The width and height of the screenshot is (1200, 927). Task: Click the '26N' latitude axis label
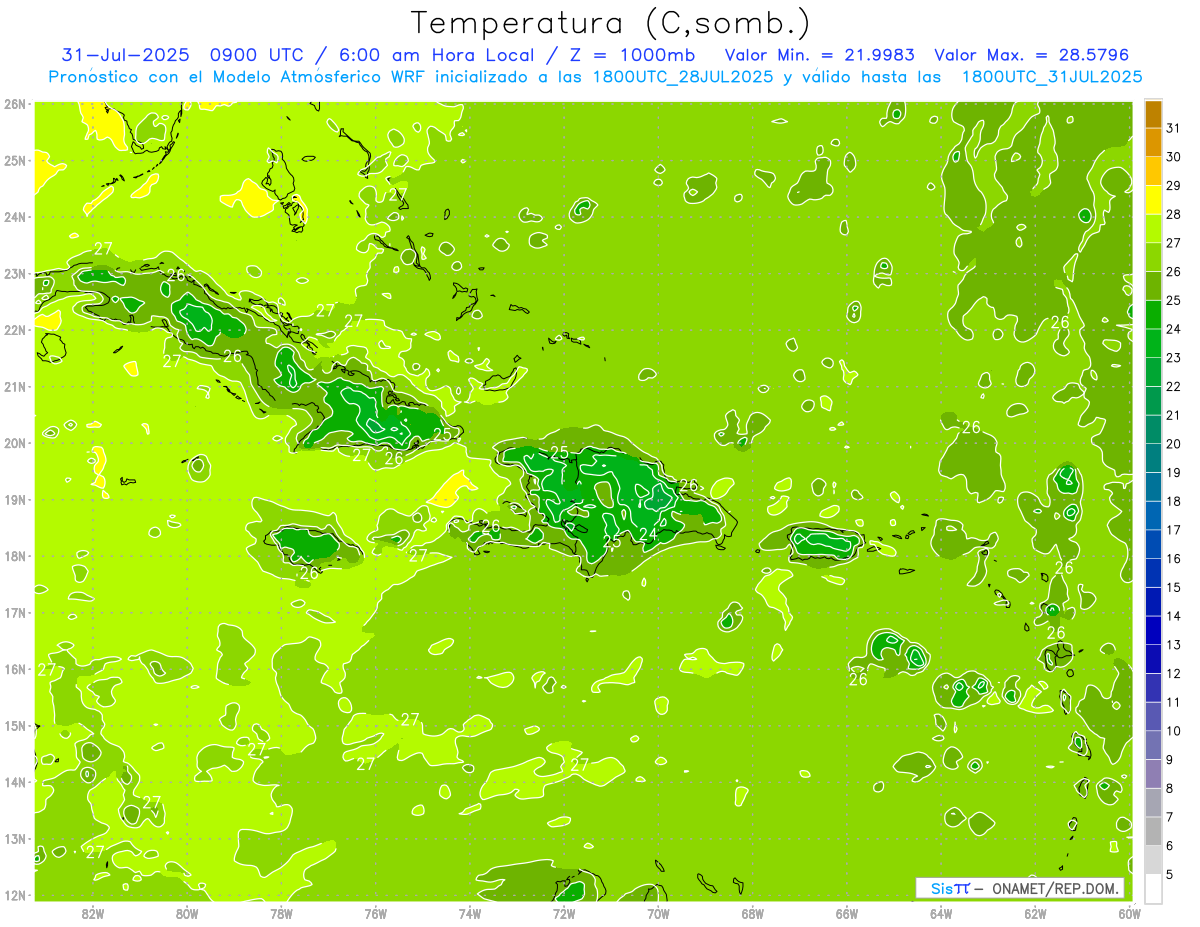[x=15, y=104]
